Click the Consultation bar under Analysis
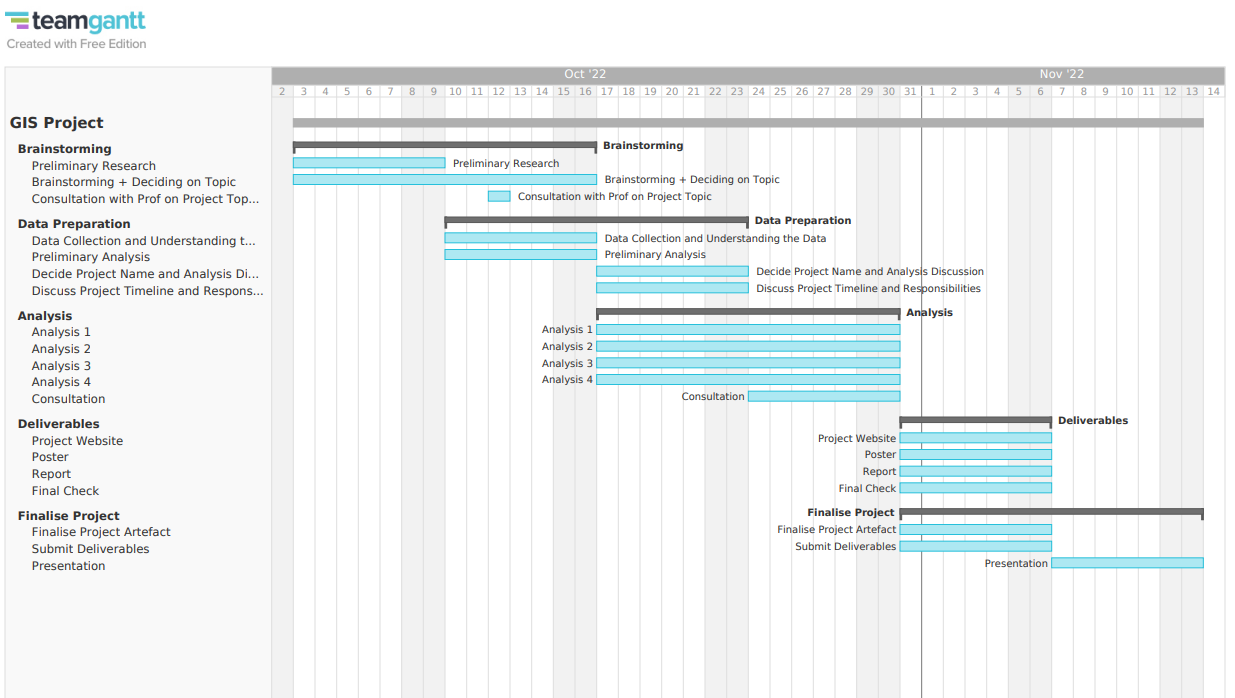 (823, 396)
